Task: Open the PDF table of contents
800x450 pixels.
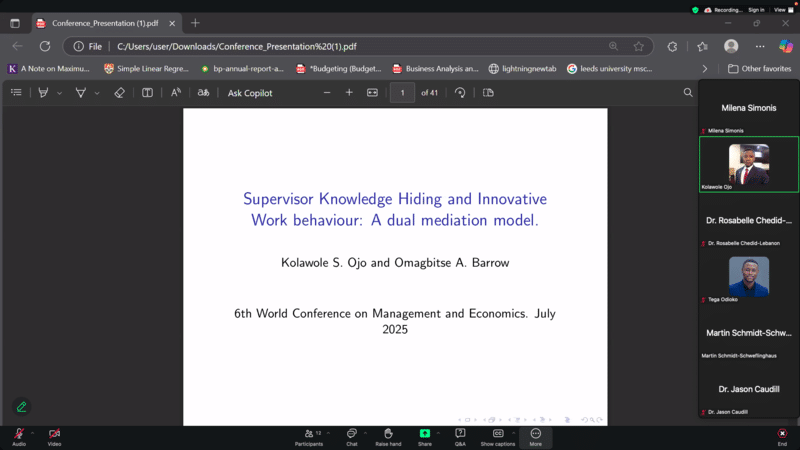Action: 16,93
